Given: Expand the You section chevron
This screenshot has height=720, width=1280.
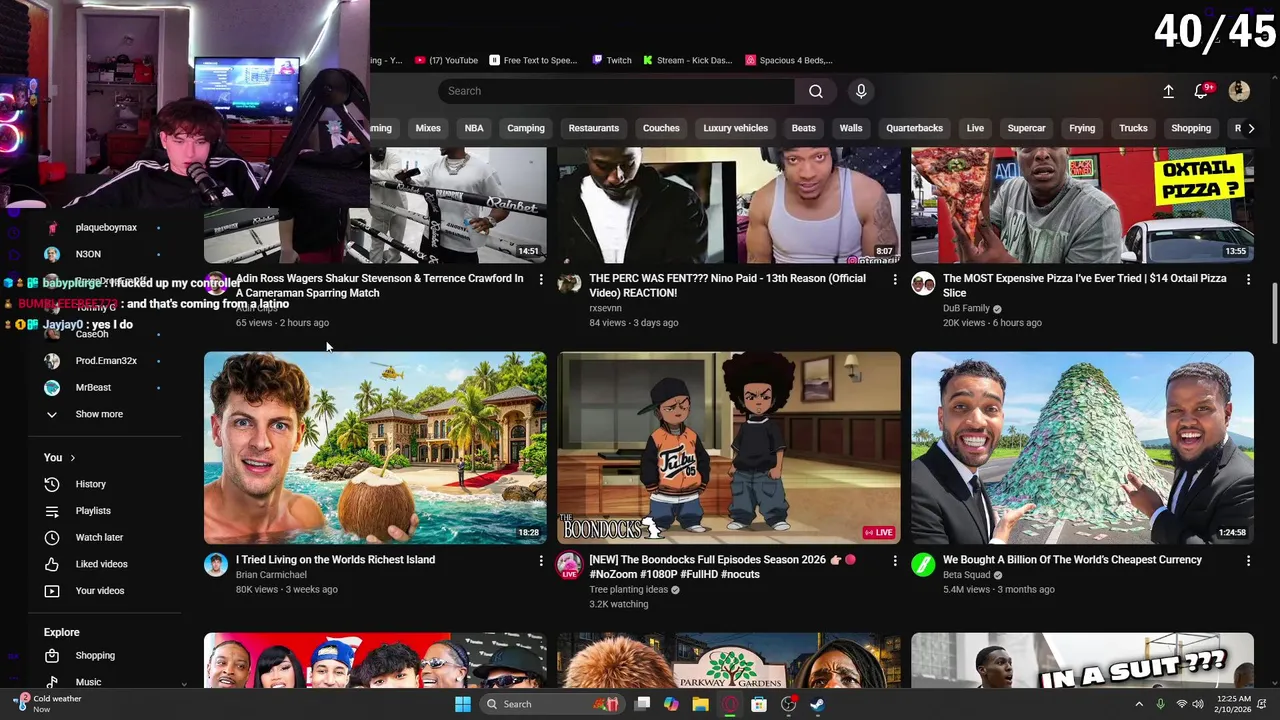Looking at the screenshot, I should coord(72,458).
